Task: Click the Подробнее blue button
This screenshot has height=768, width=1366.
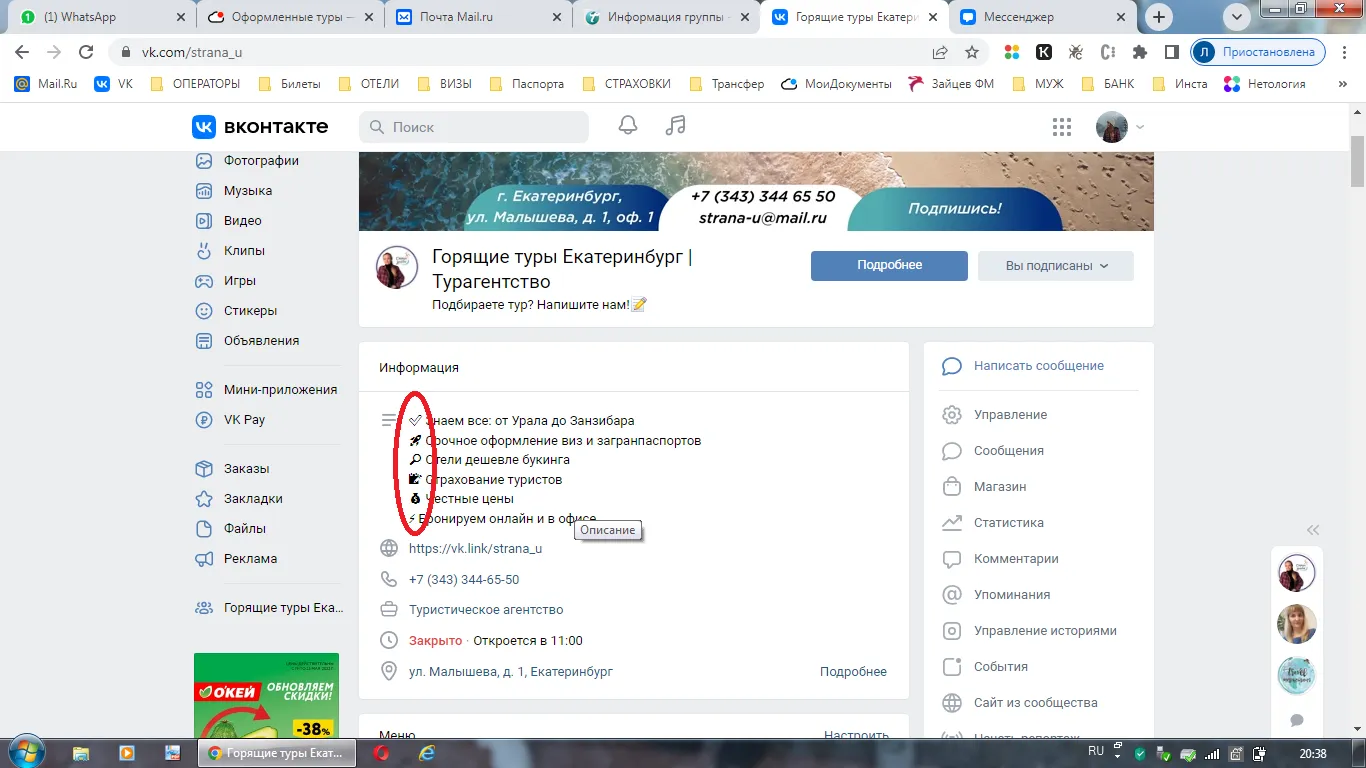Action: pos(889,266)
